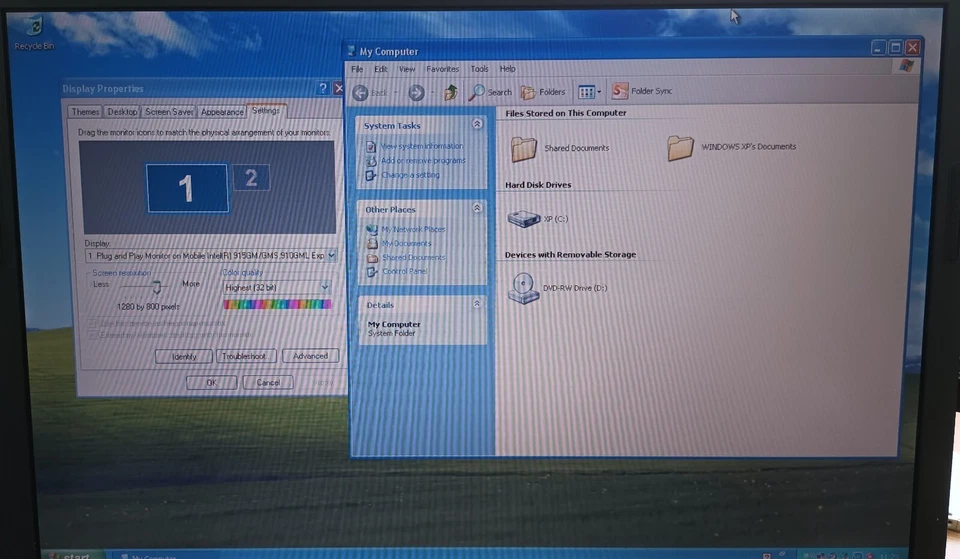This screenshot has height=559, width=960.
Task: Open the View menu
Action: [407, 69]
